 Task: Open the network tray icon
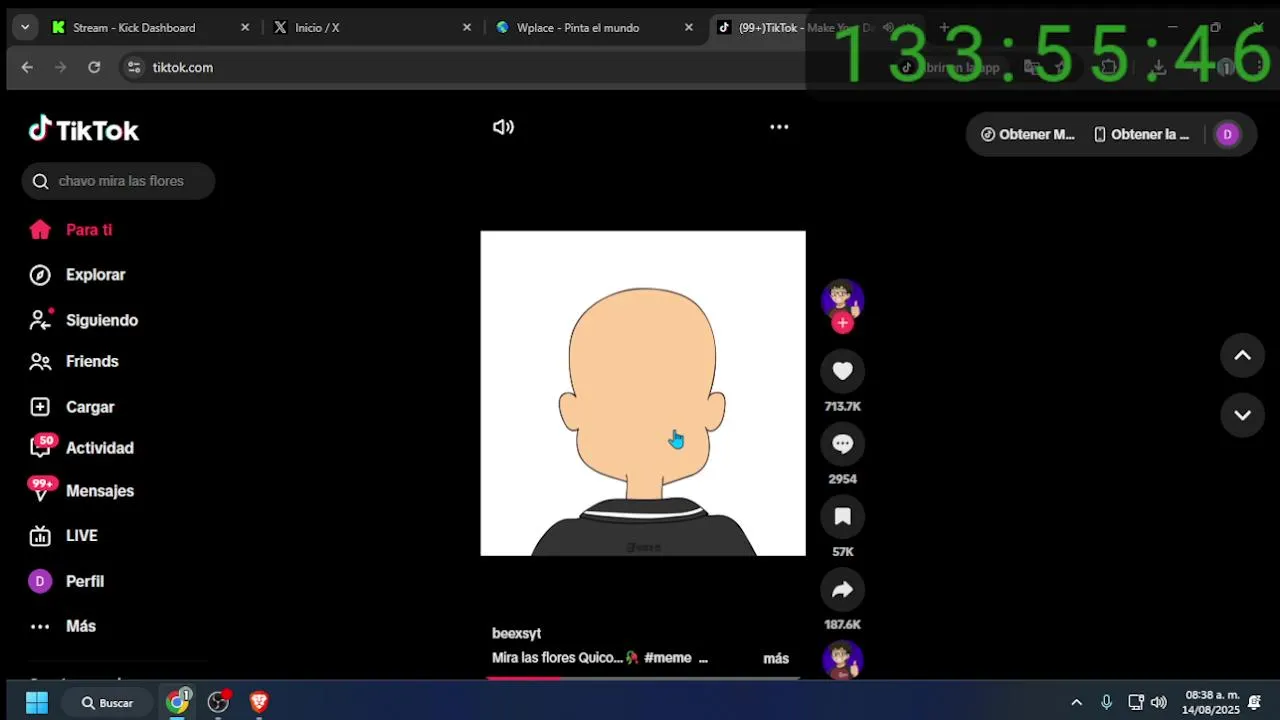1136,703
